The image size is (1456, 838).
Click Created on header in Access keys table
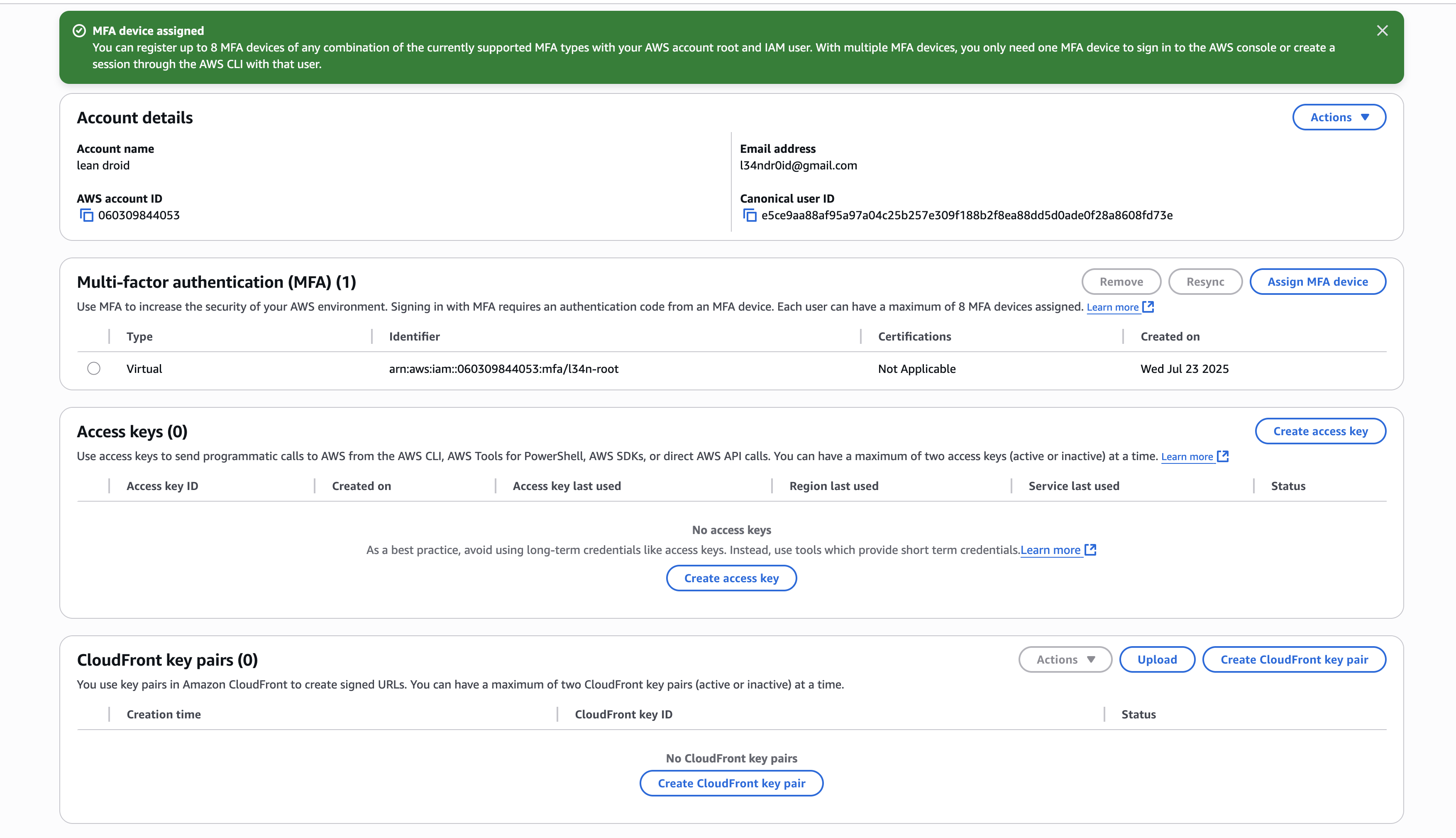coord(361,486)
